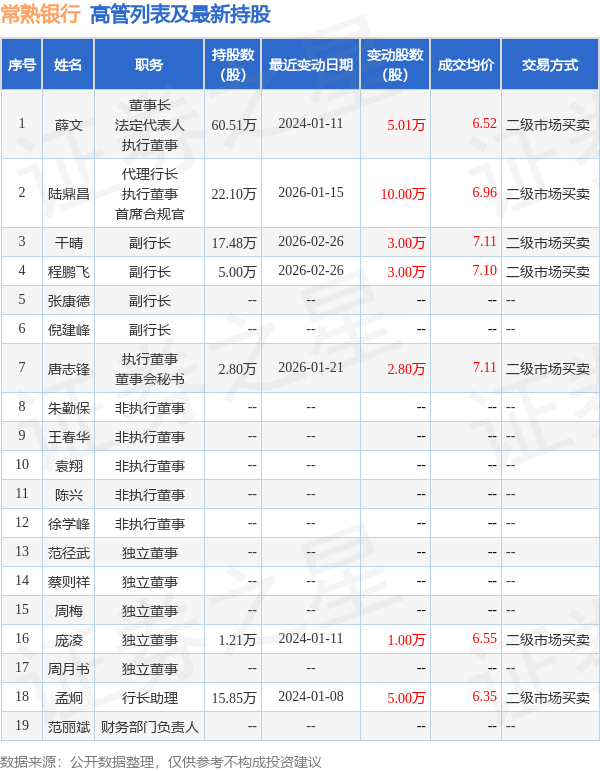This screenshot has width=600, height=771.
Task: Click the 6.52 average price
Action: pyautogui.click(x=484, y=123)
